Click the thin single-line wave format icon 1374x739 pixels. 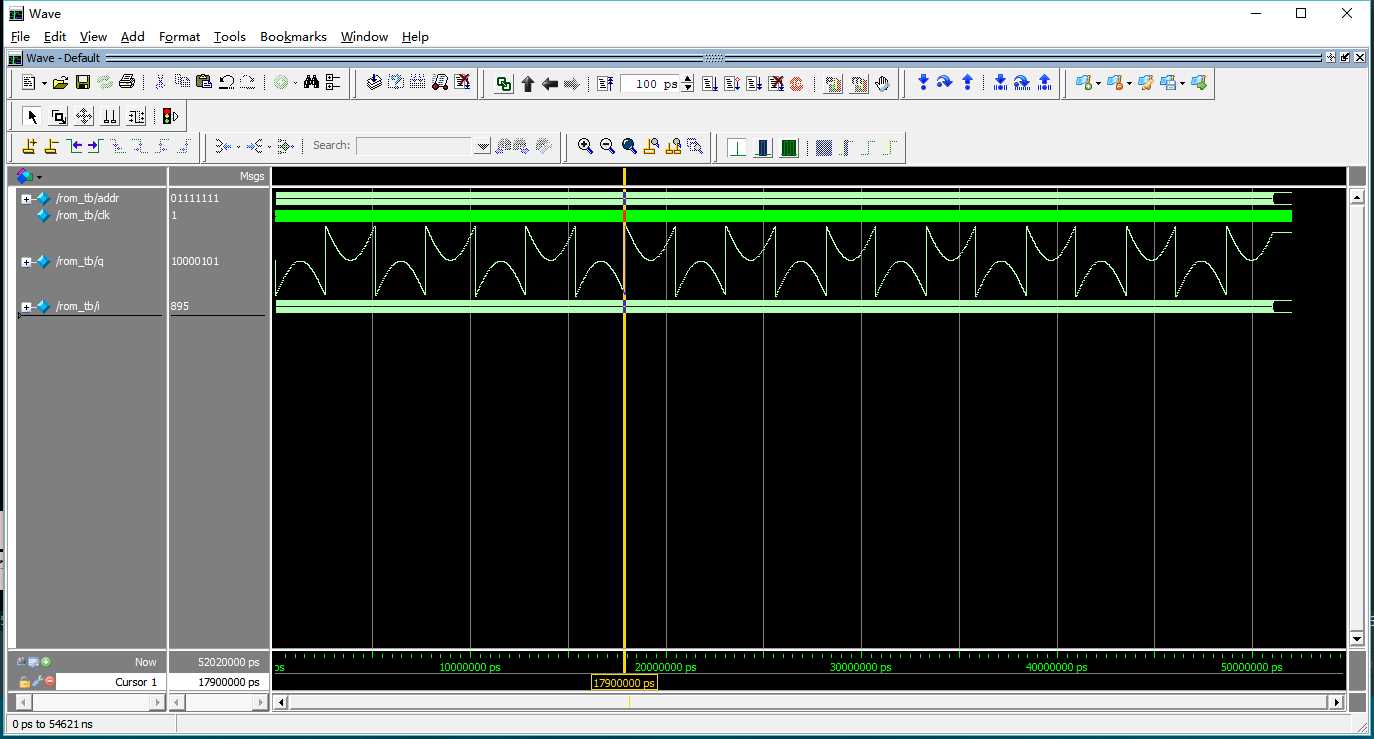(x=737, y=148)
